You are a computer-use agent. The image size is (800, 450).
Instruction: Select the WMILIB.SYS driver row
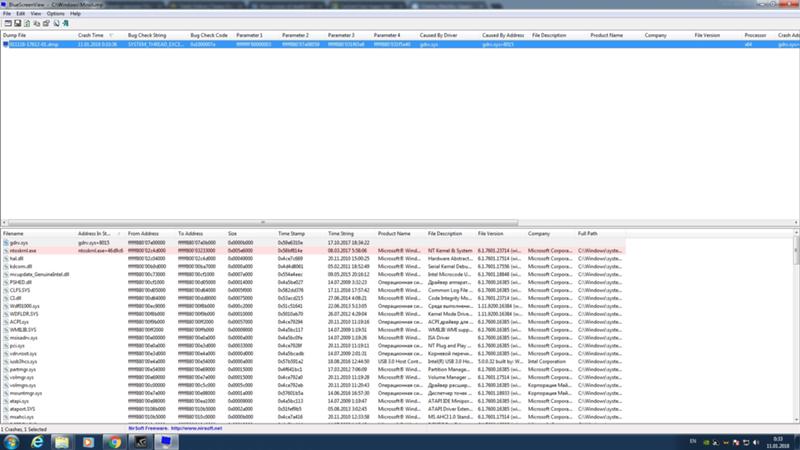(313, 330)
